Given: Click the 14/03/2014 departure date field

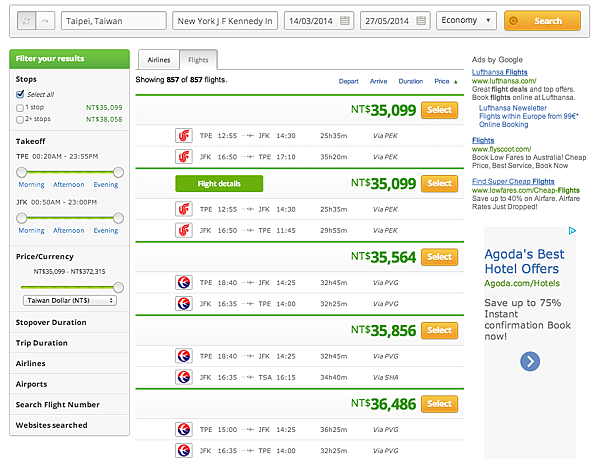Looking at the screenshot, I should point(319,21).
